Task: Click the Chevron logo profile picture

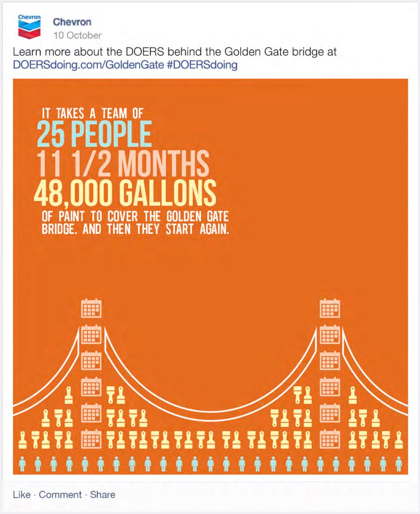Action: pos(29,27)
